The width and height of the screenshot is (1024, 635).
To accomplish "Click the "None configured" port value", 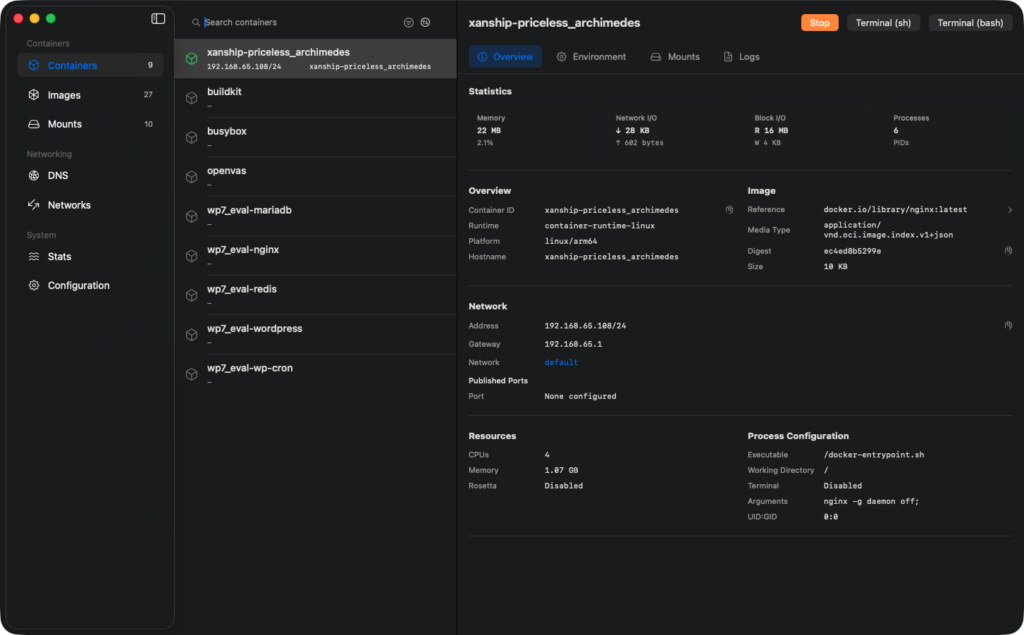I will 580,396.
